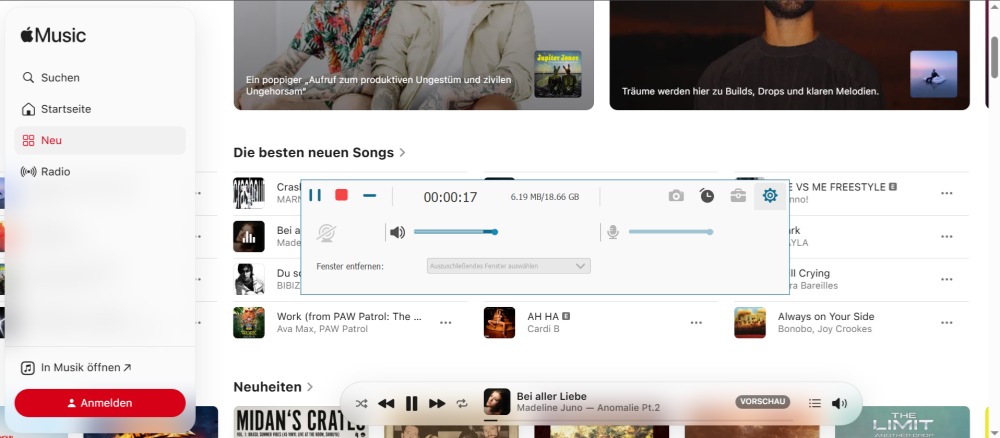Adjust the microphone volume slider

(x=671, y=232)
